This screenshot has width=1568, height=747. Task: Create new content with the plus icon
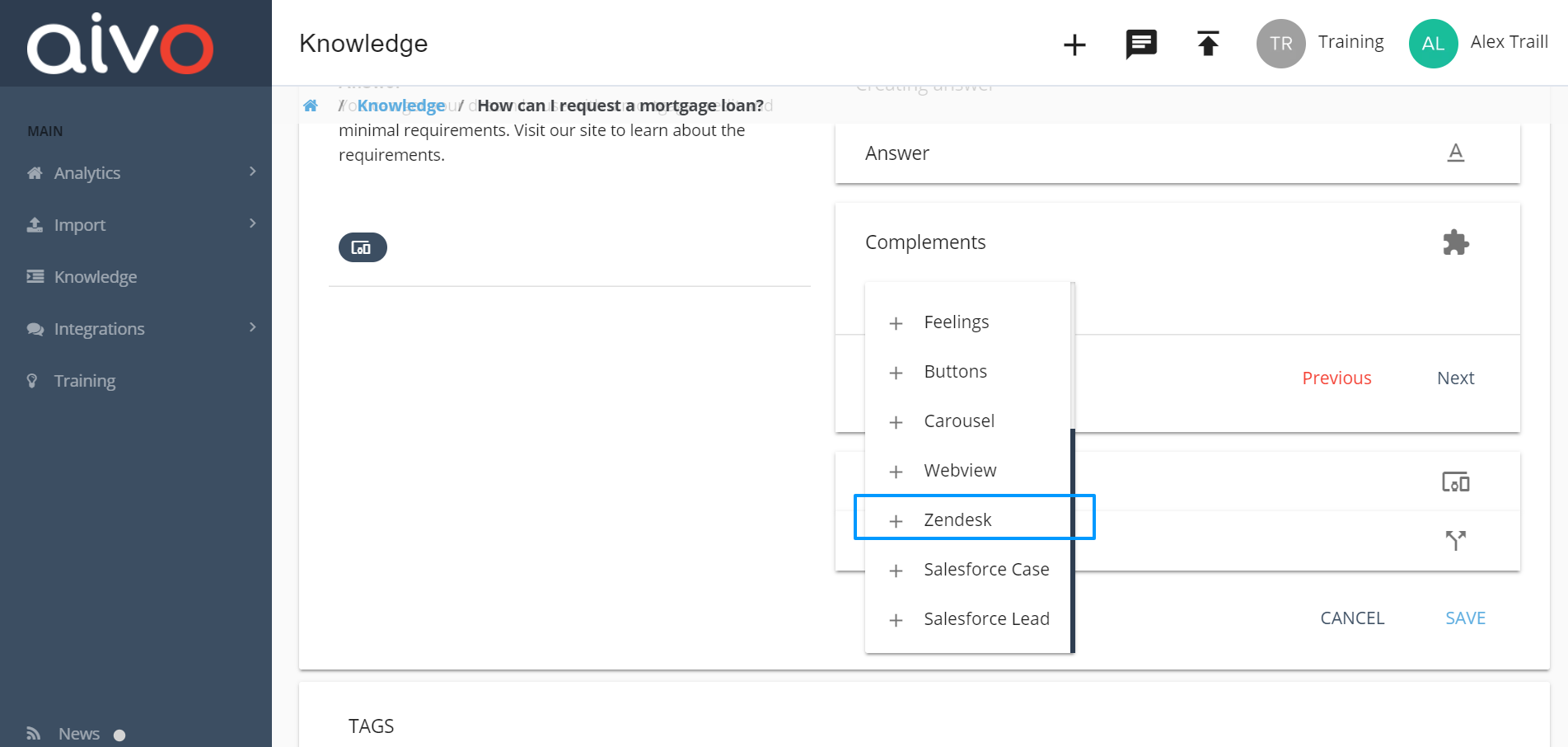tap(1074, 45)
